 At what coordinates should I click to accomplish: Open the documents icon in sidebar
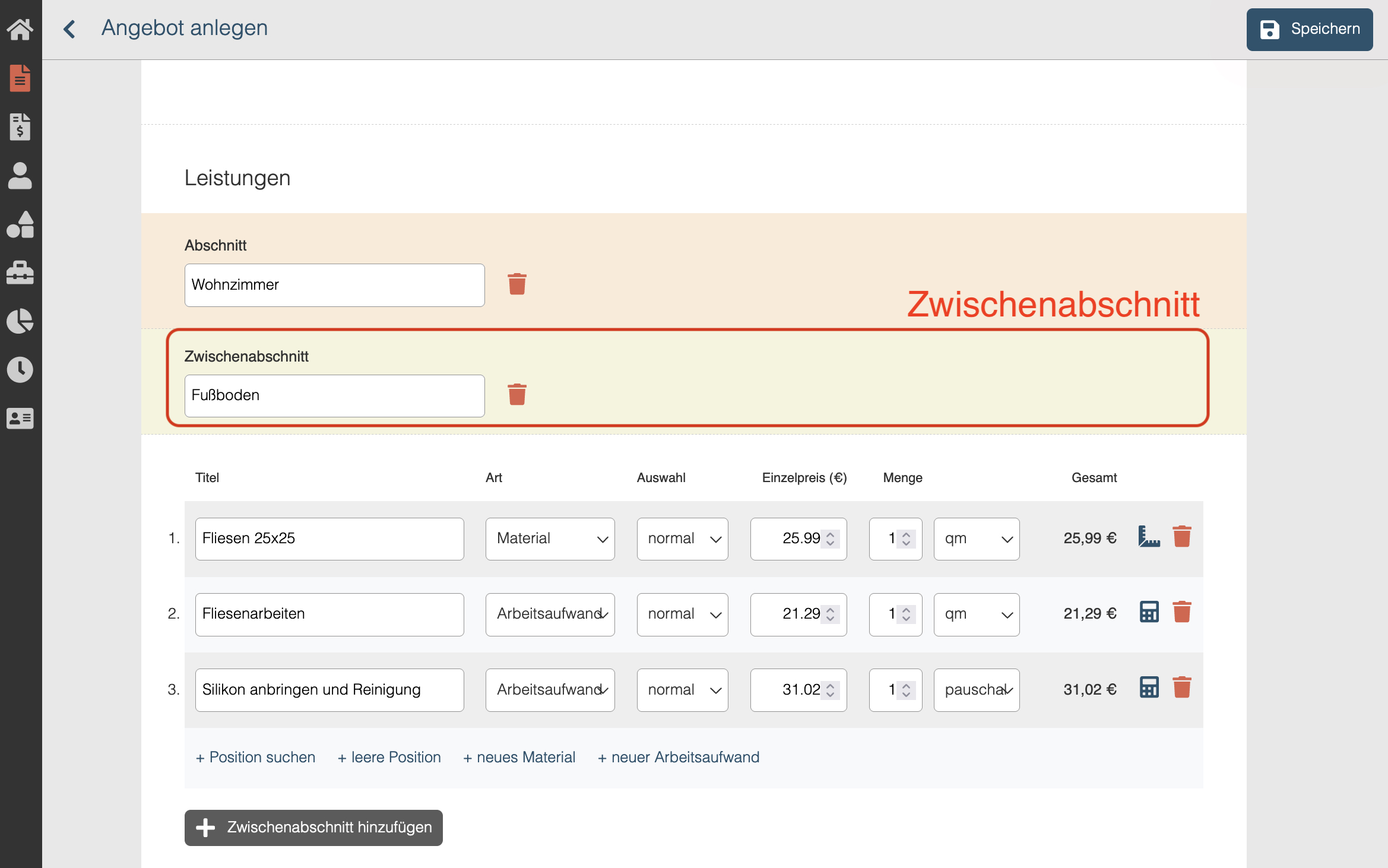tap(20, 78)
